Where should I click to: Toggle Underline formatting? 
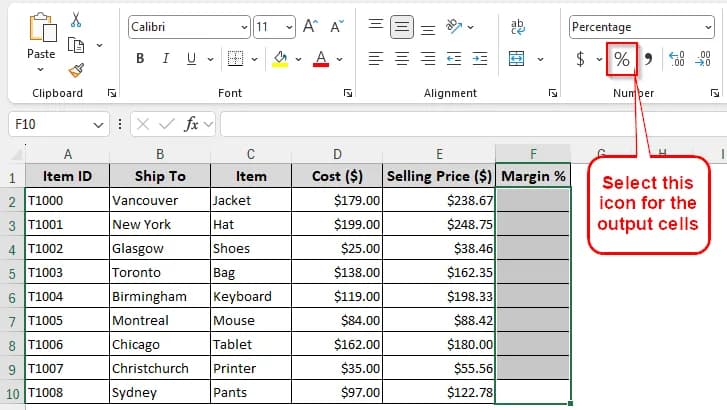coord(191,59)
